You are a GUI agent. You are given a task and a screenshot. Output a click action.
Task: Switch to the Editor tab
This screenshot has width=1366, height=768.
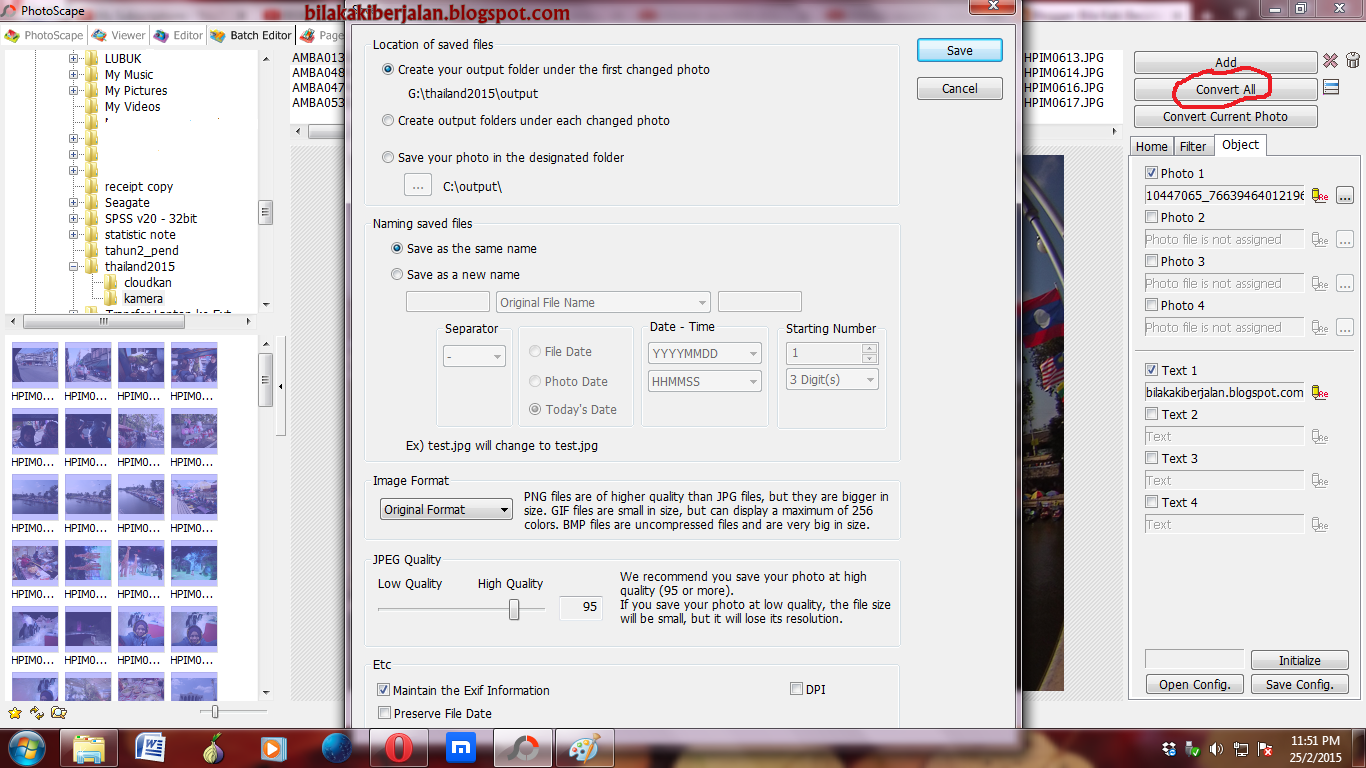point(178,35)
